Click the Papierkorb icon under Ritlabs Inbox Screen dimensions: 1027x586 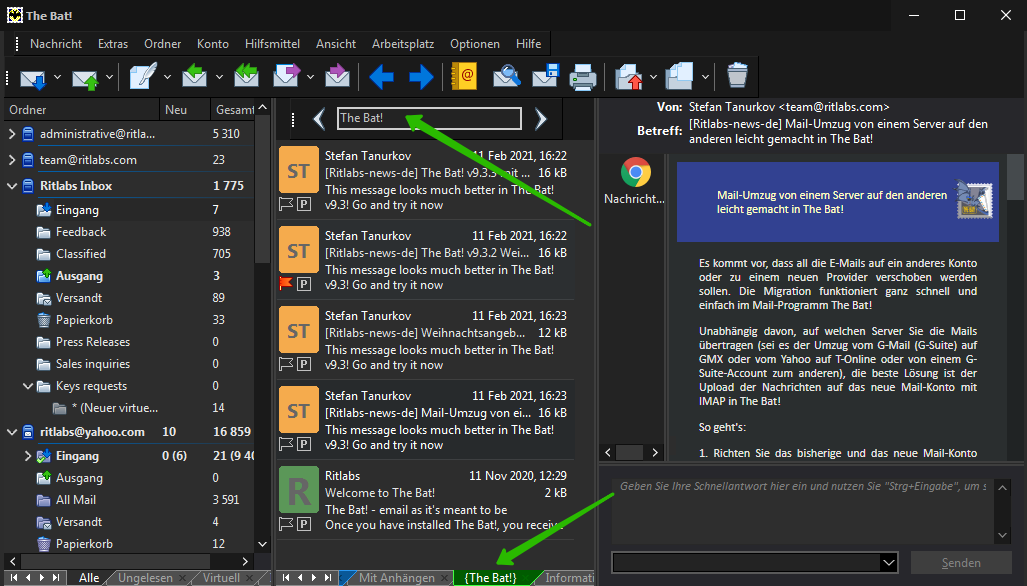[x=44, y=320]
